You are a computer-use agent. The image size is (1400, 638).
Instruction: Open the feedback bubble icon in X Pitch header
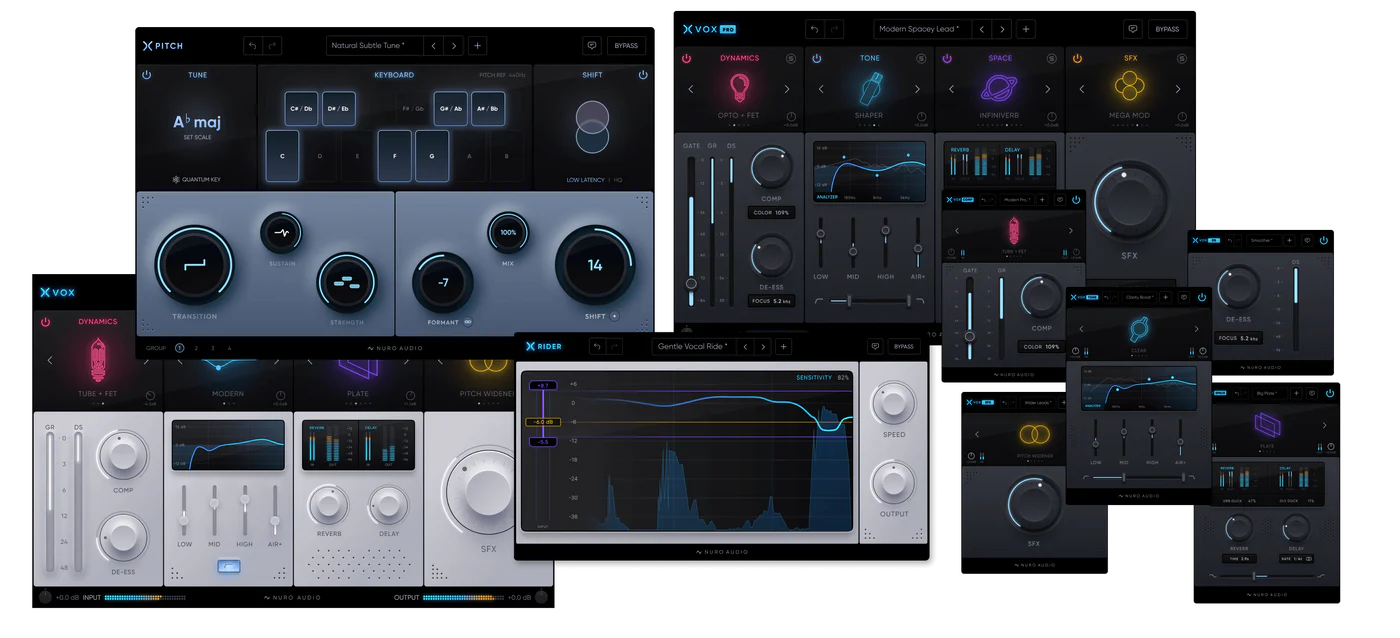(x=591, y=45)
